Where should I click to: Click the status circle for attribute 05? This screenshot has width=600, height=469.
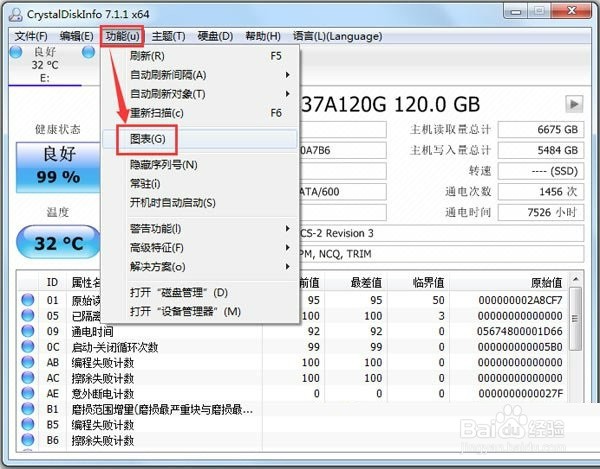[28, 316]
